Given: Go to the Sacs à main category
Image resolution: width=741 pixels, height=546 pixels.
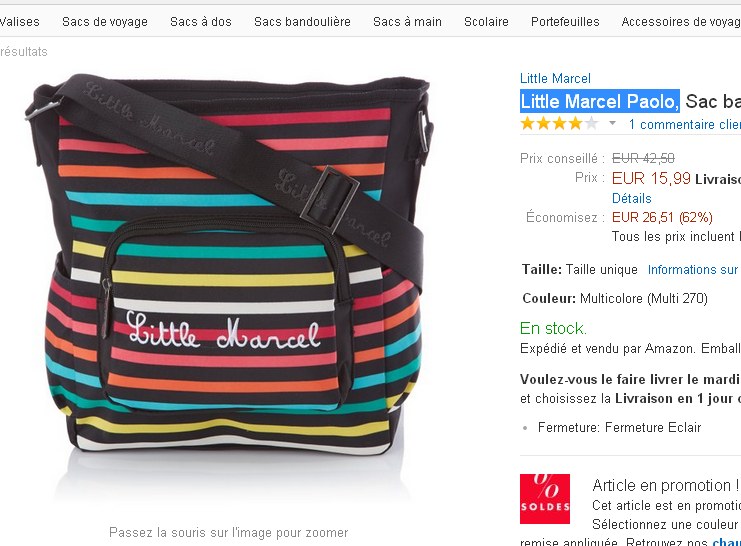Looking at the screenshot, I should [407, 22].
